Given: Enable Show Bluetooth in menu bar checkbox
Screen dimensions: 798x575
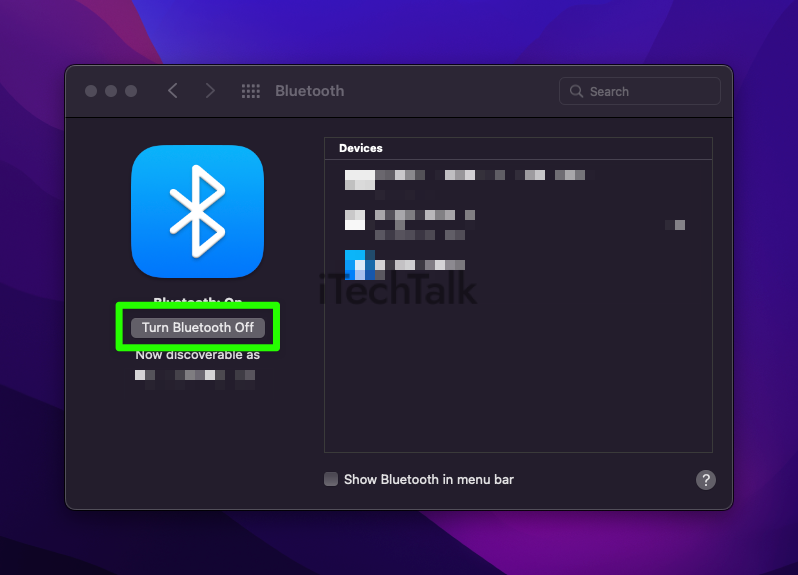Looking at the screenshot, I should tap(331, 479).
